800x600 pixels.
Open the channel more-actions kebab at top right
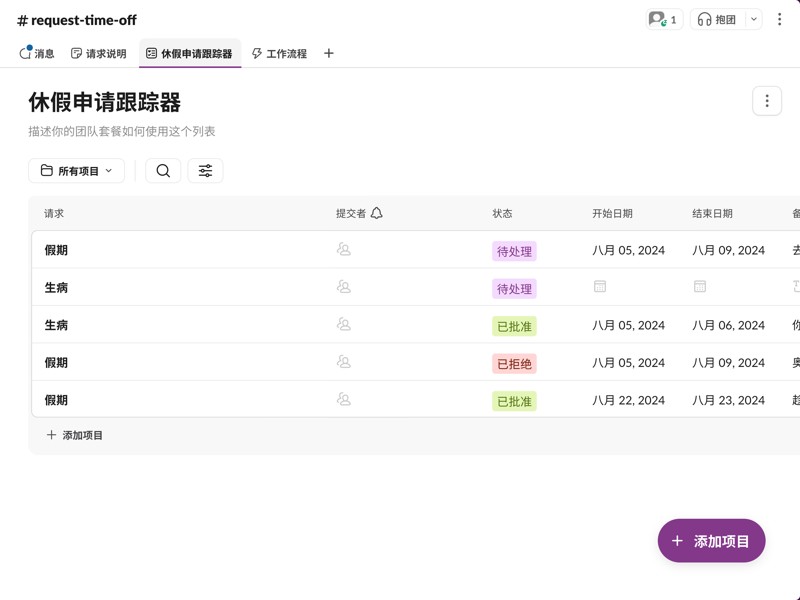click(782, 18)
